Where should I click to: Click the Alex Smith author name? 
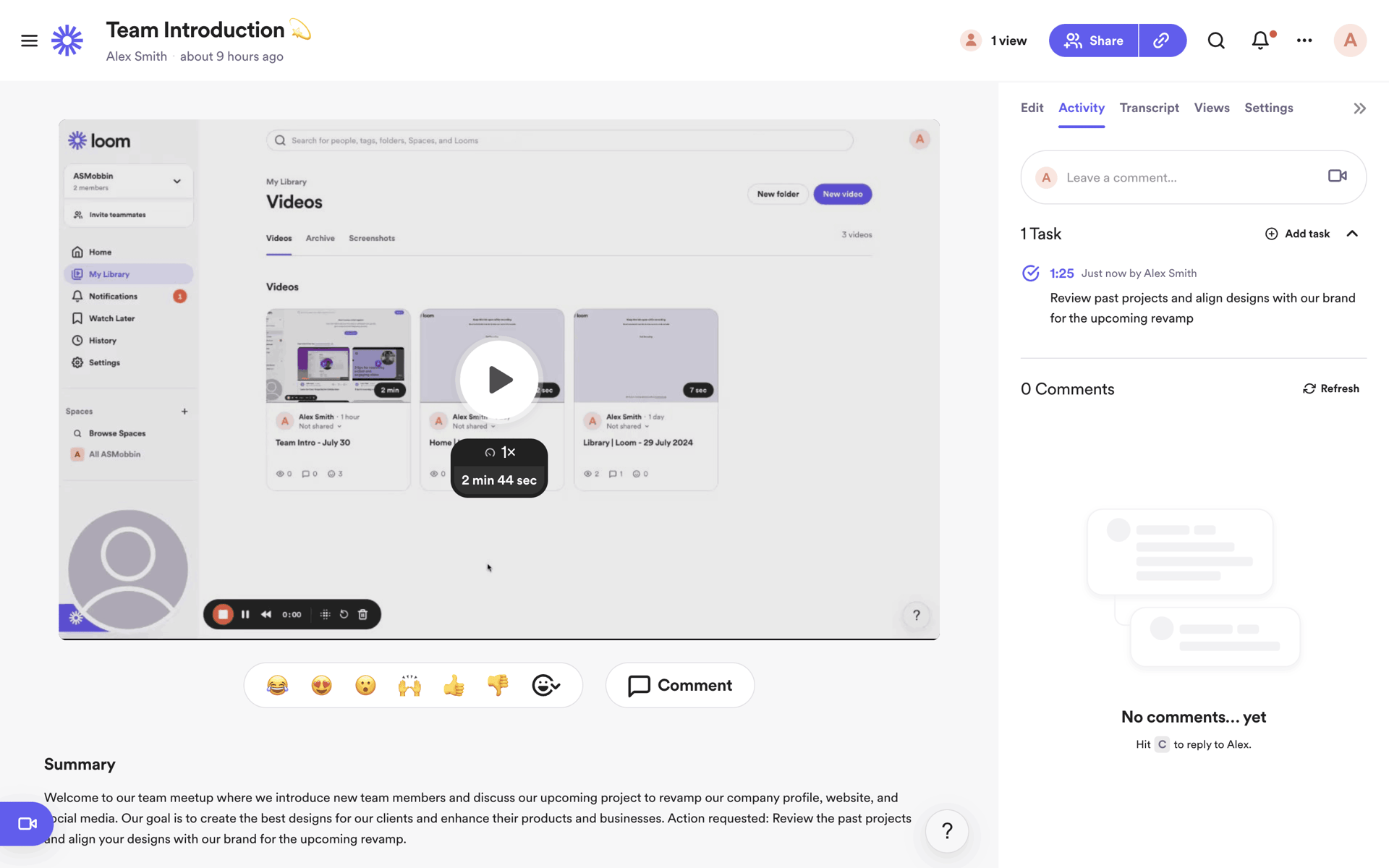(x=136, y=56)
